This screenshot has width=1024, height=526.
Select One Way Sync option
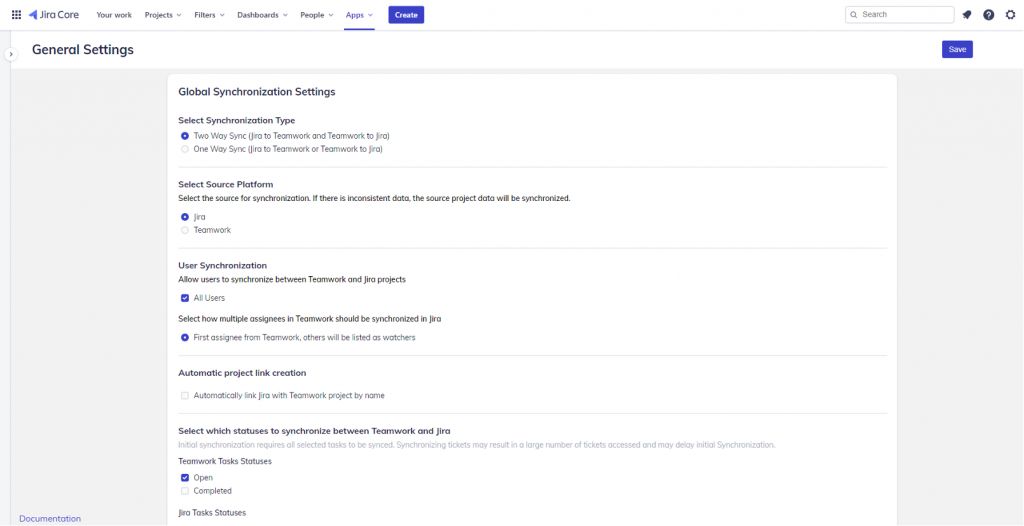(x=185, y=149)
